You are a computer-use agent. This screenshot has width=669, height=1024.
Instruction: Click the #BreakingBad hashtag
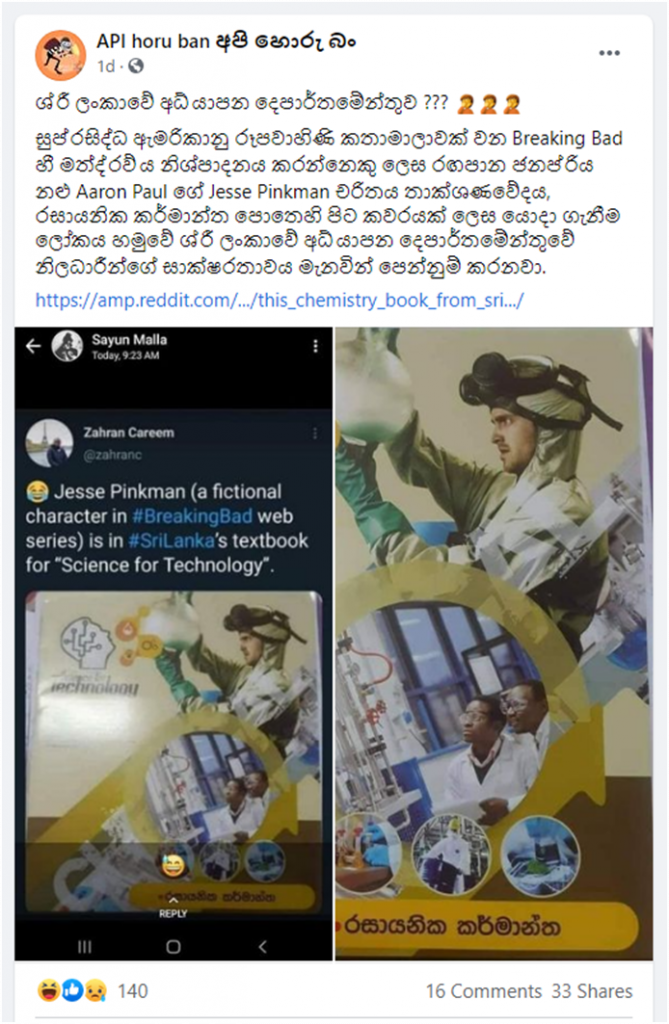[192, 516]
